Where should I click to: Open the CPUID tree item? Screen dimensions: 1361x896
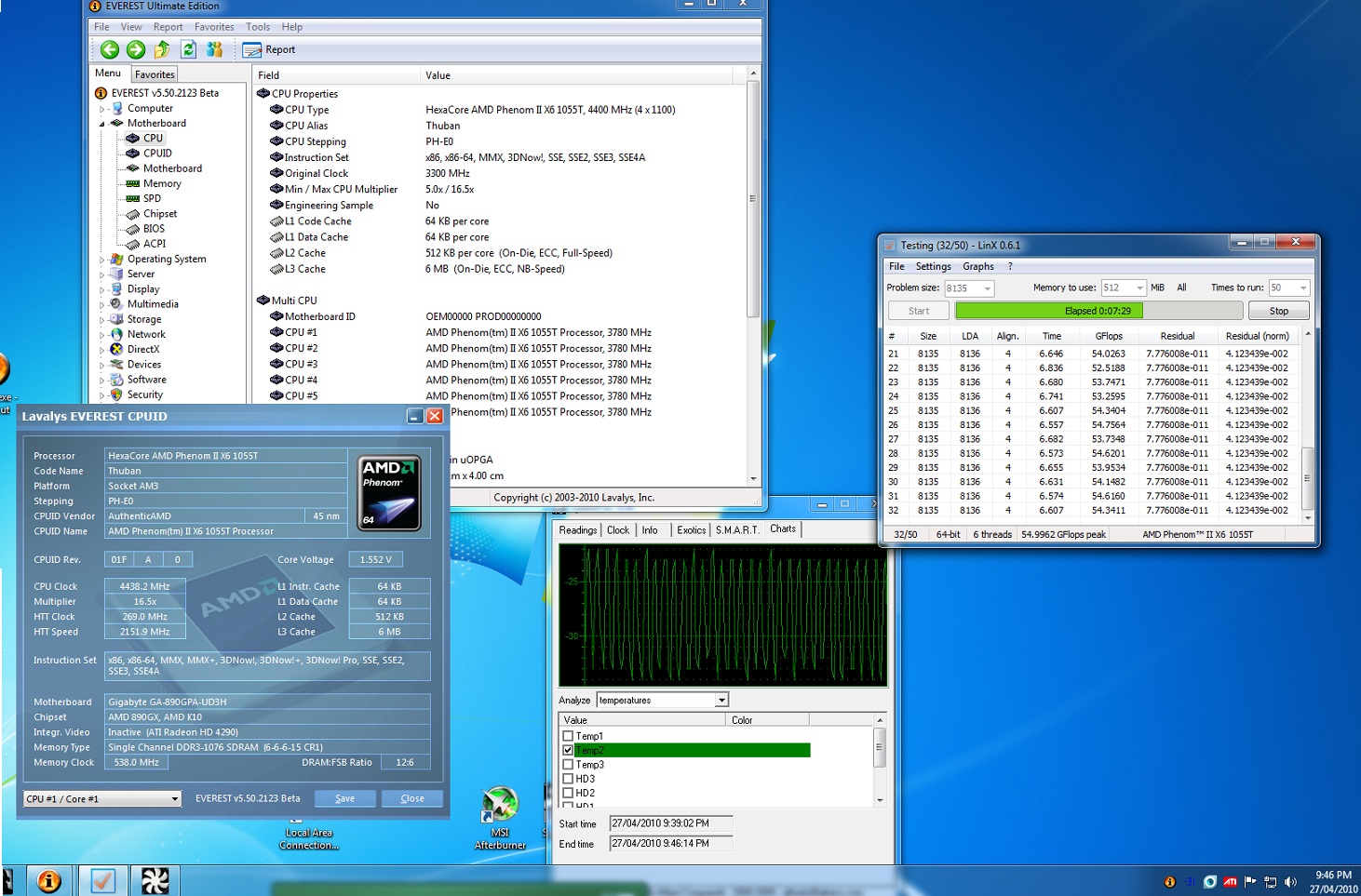(x=157, y=153)
